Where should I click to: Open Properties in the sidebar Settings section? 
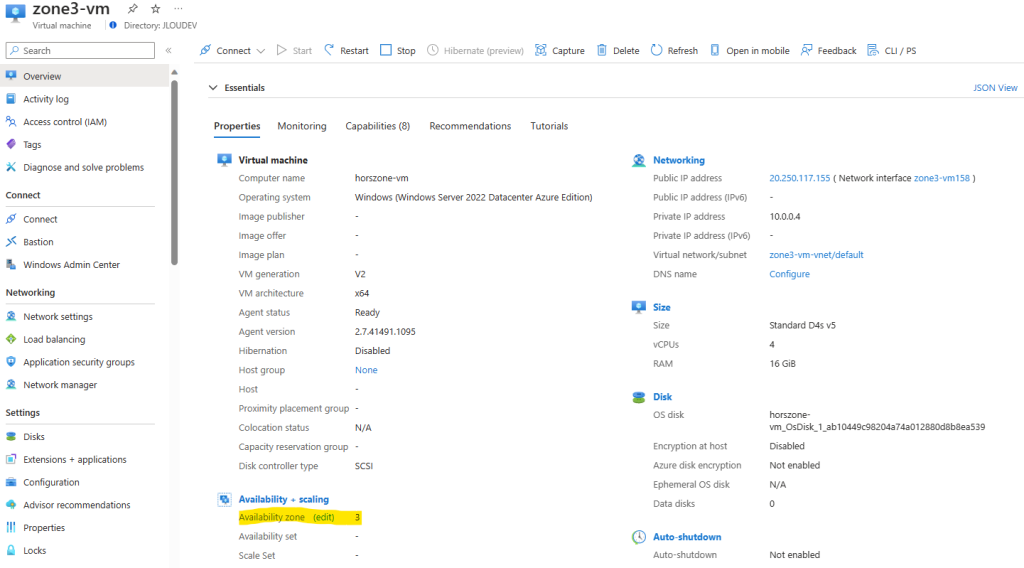(x=44, y=528)
